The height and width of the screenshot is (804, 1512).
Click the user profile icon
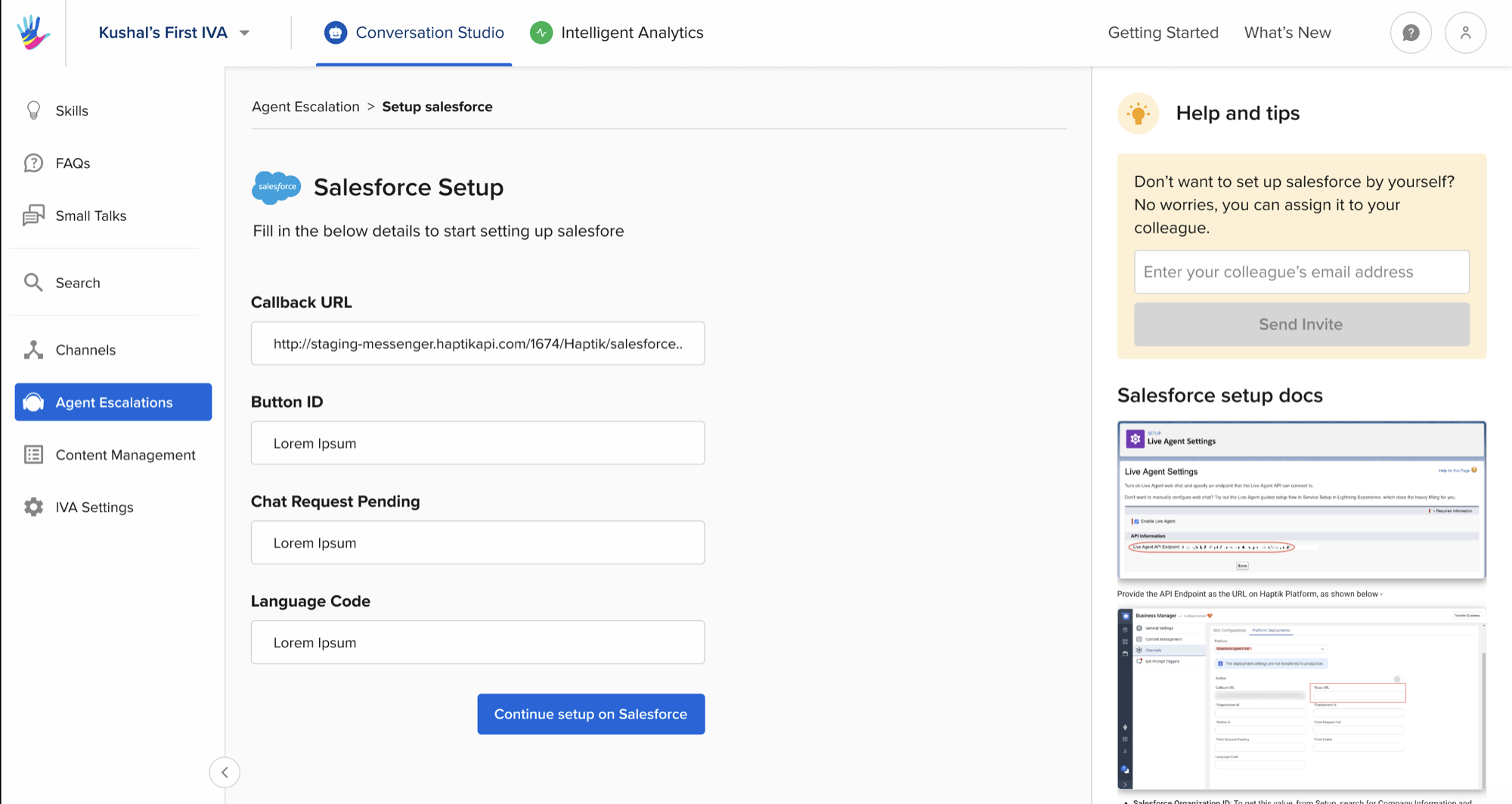[1465, 33]
